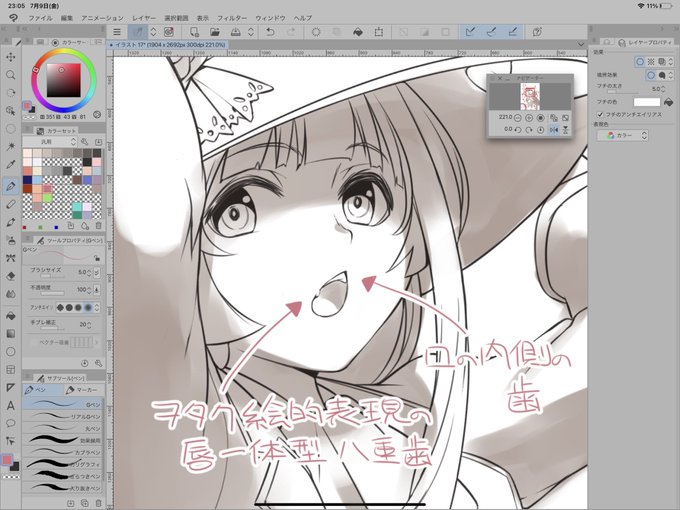
Task: Toggle the third (grid) snap button in the command bar
Action: (512, 32)
